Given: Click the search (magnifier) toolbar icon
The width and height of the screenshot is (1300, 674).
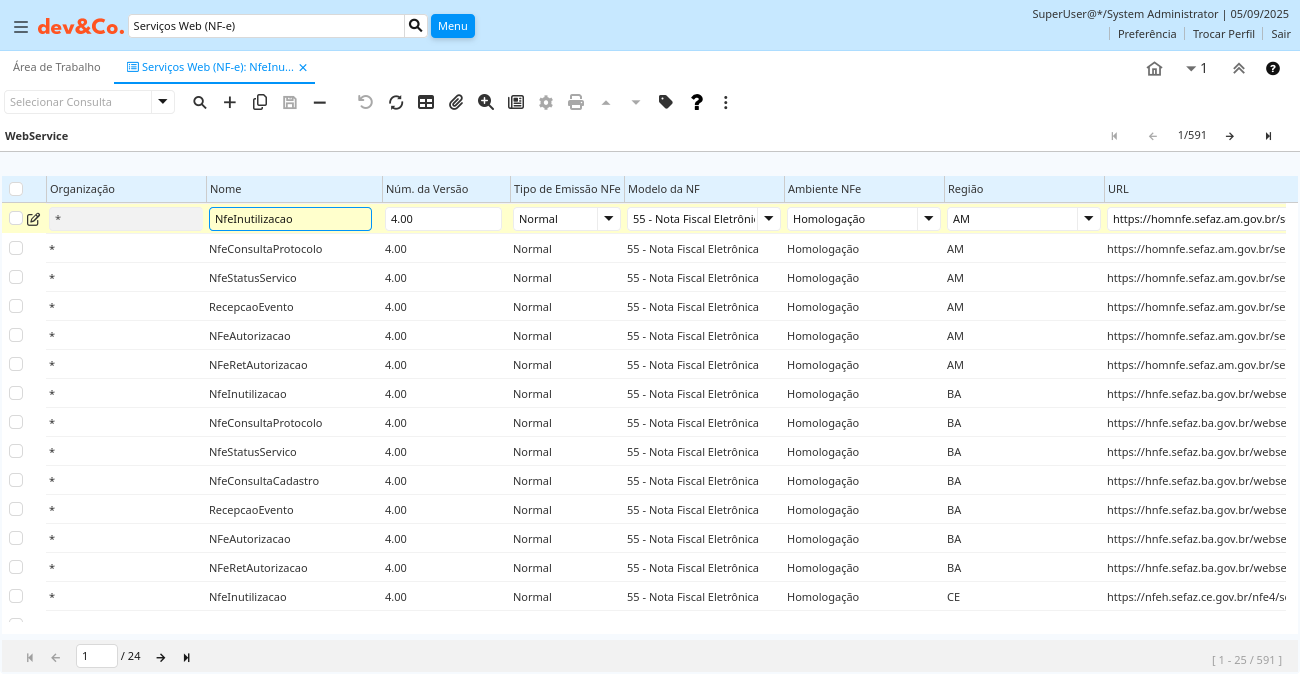Looking at the screenshot, I should coord(200,102).
